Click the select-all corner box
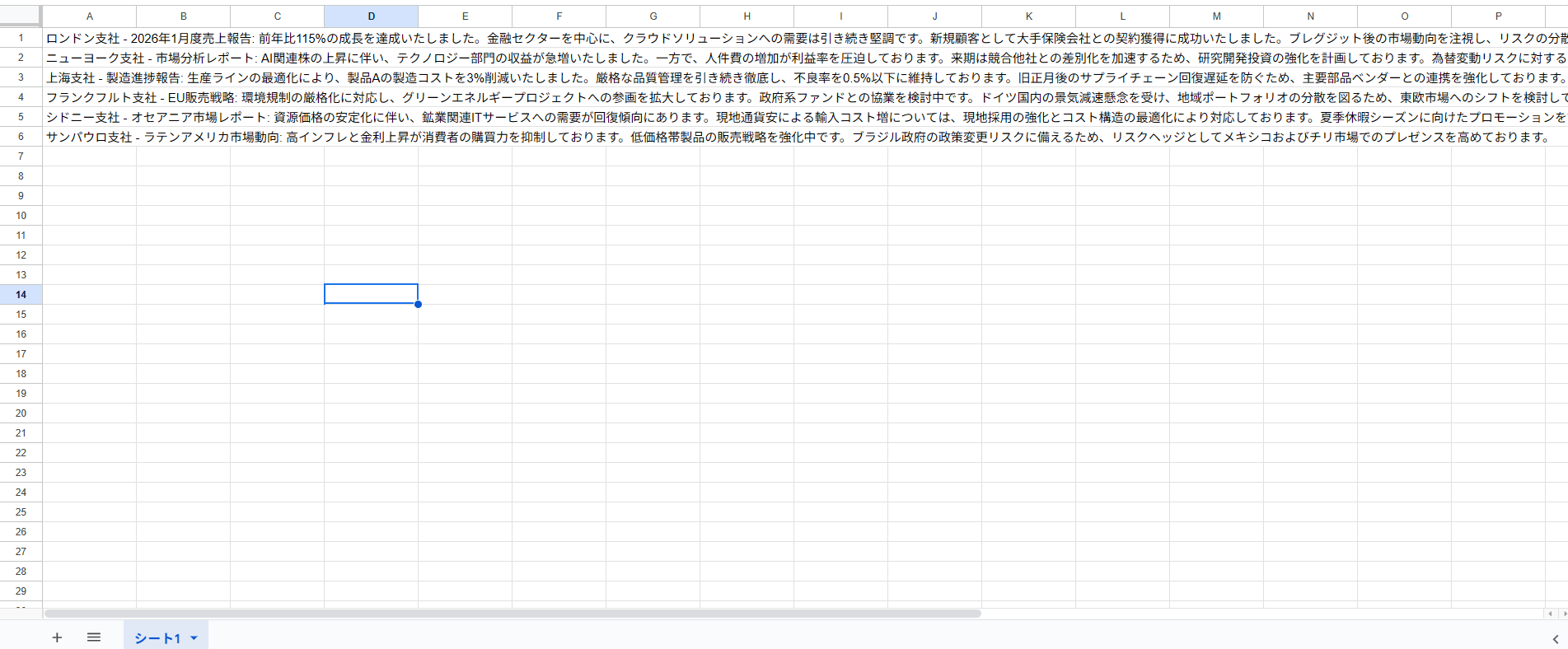Screen dimensions: 1568x649 coord(21,16)
